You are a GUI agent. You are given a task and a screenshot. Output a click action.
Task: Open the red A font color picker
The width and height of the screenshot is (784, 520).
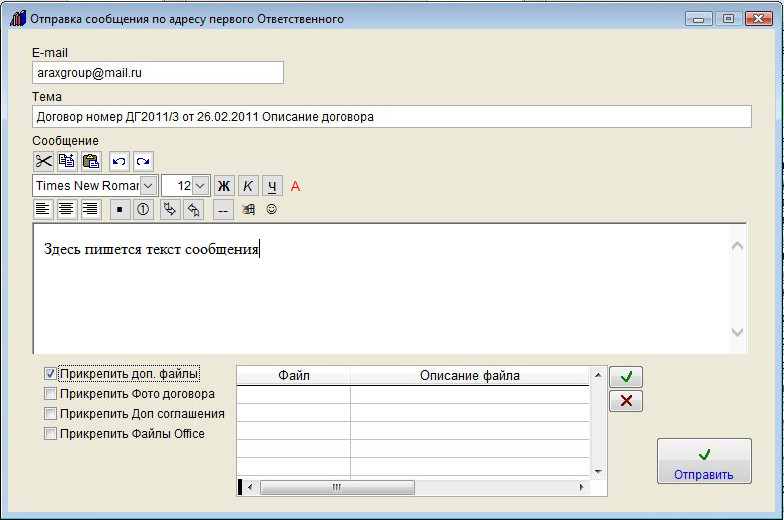pos(296,186)
